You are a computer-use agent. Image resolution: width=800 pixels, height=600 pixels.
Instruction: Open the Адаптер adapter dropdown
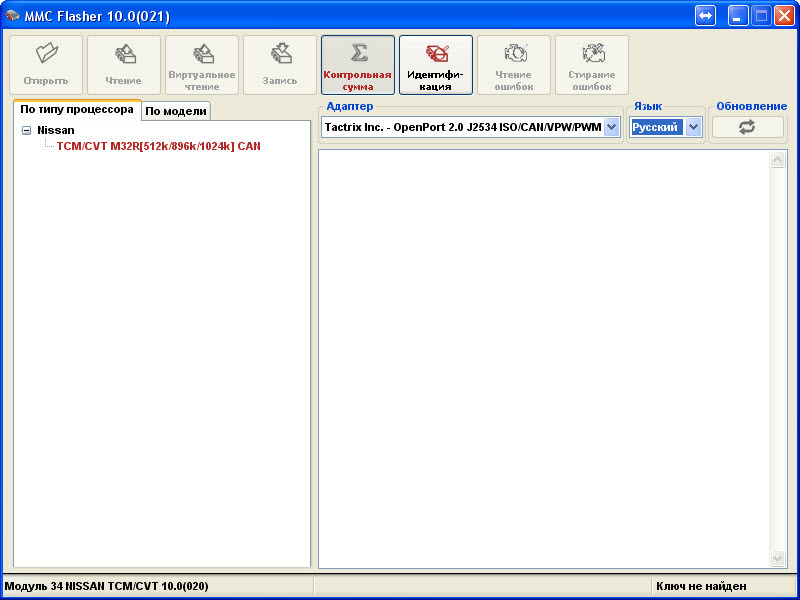point(612,127)
